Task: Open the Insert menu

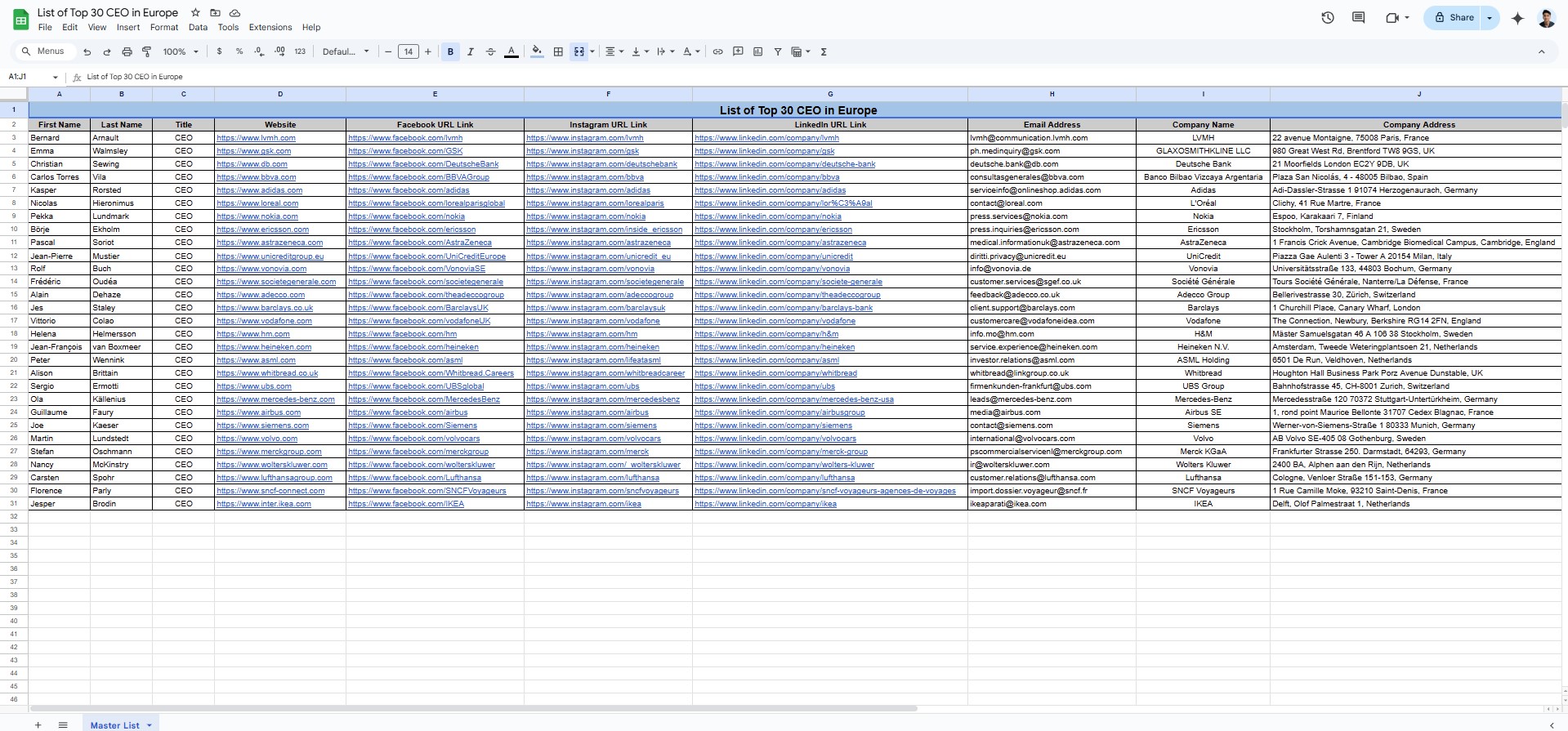Action: pos(128,27)
